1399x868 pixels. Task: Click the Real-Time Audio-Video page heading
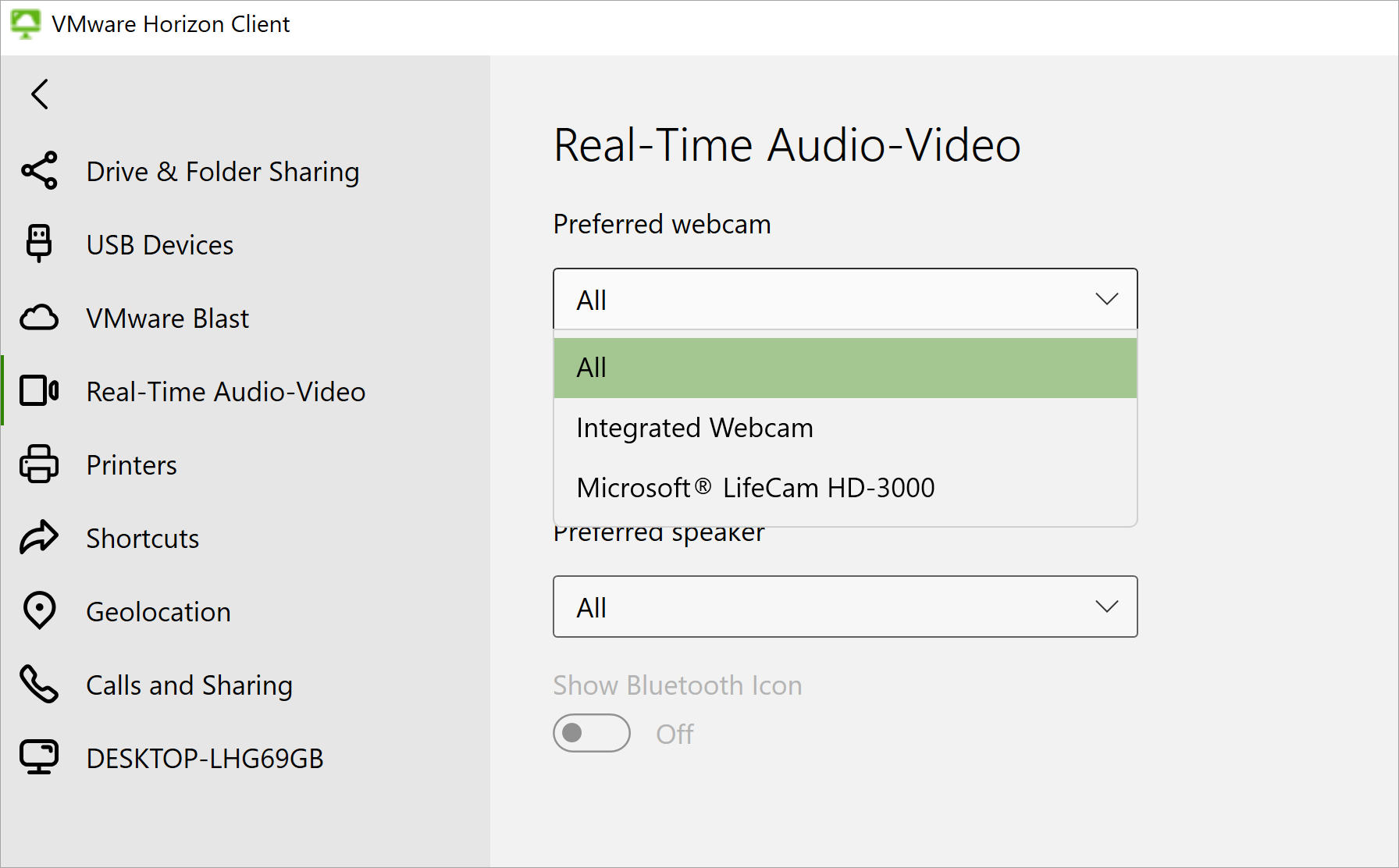(787, 145)
